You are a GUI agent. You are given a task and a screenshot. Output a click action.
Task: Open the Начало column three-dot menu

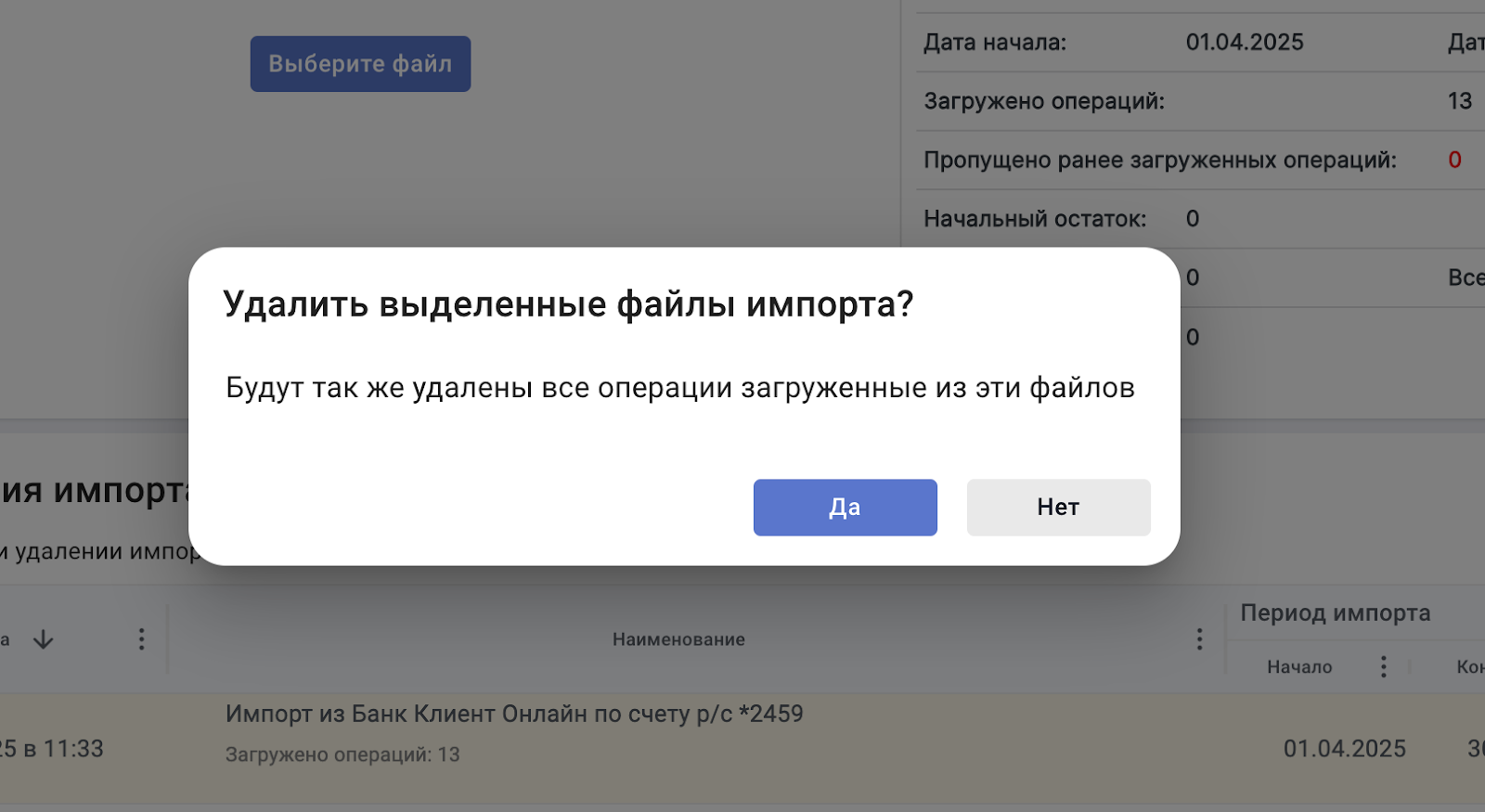click(x=1383, y=667)
